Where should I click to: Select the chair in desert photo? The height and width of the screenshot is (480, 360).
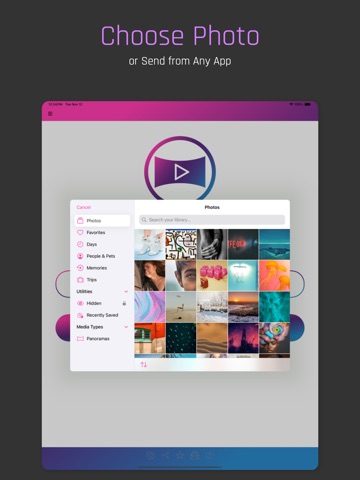(181, 307)
